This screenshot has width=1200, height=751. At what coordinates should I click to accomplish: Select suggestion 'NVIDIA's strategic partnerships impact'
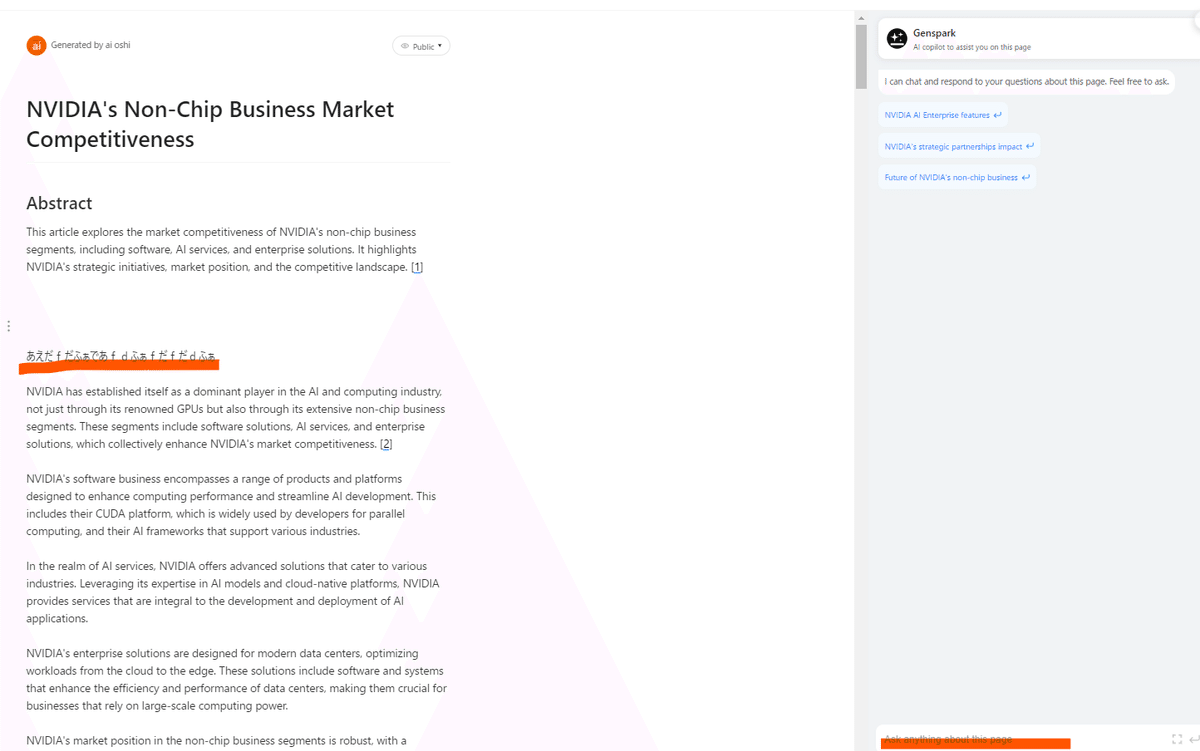pos(958,146)
